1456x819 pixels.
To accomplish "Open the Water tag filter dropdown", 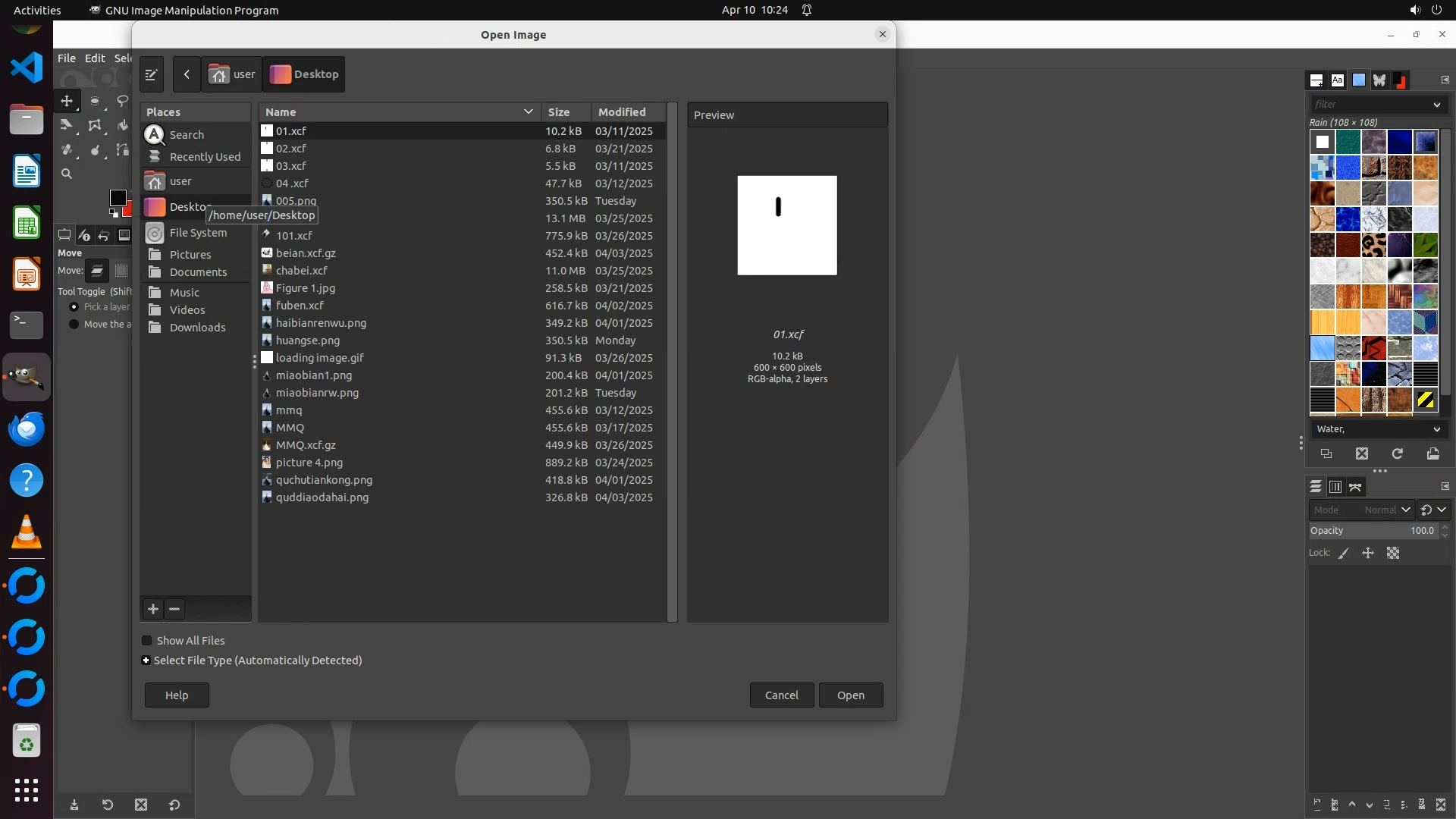I will click(x=1436, y=429).
